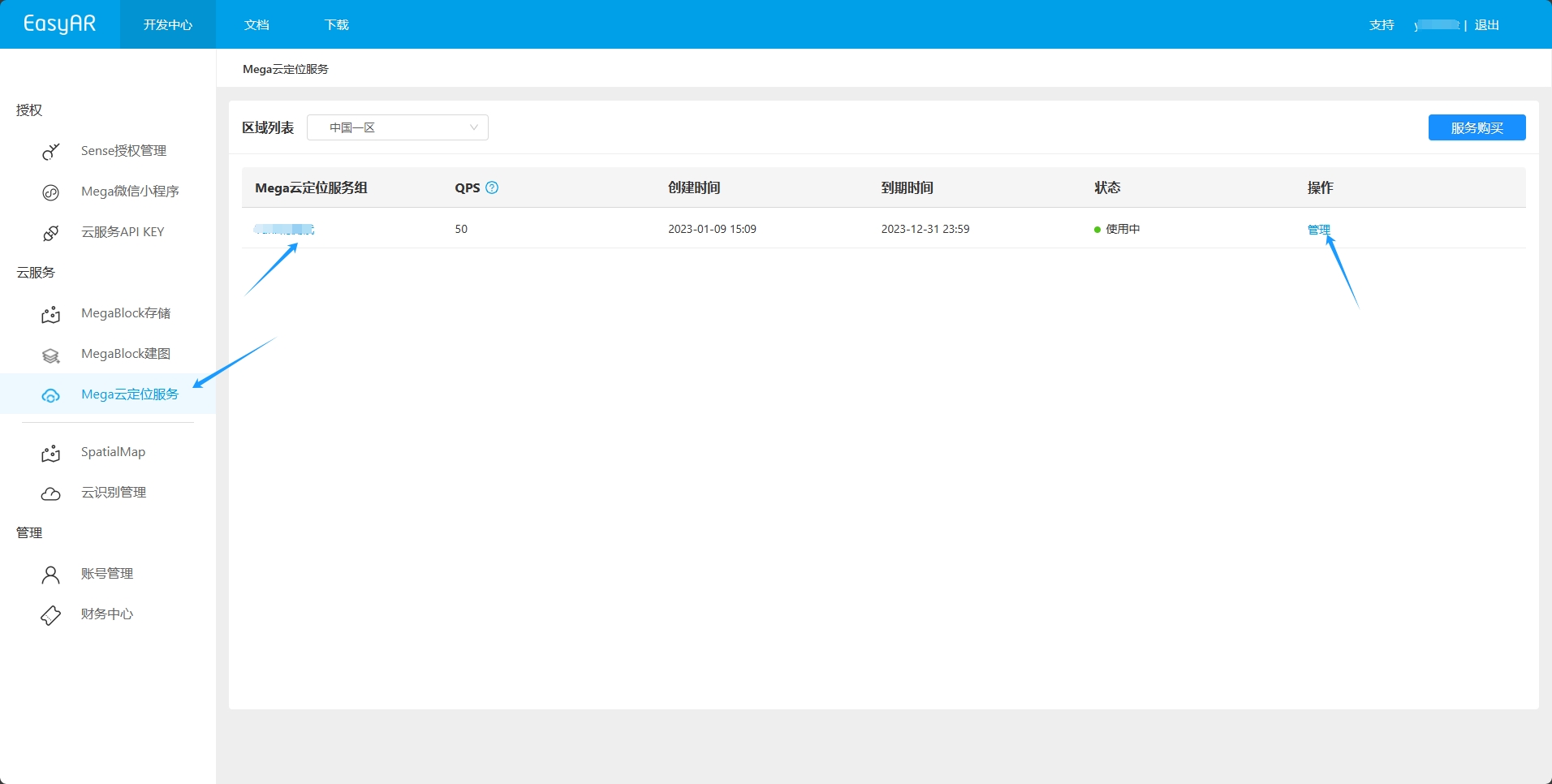This screenshot has width=1552, height=784.
Task: Click the Mega云定位服务 cloud icon
Action: click(50, 395)
